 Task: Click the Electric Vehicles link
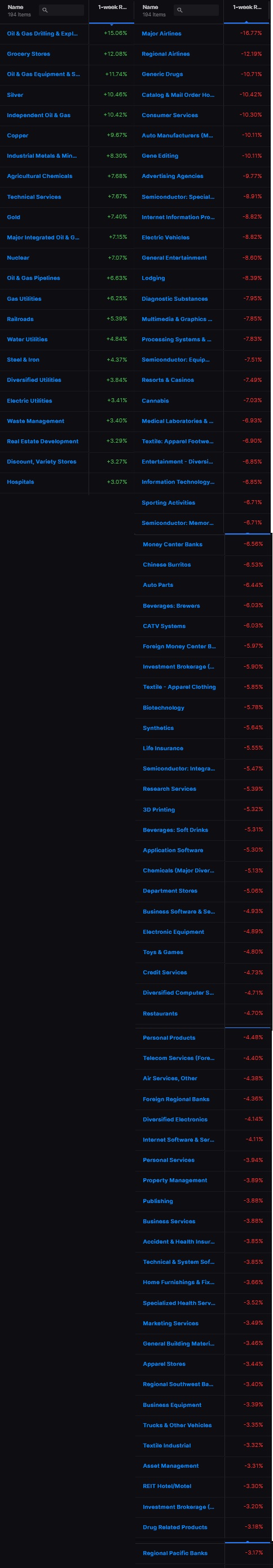tap(166, 237)
